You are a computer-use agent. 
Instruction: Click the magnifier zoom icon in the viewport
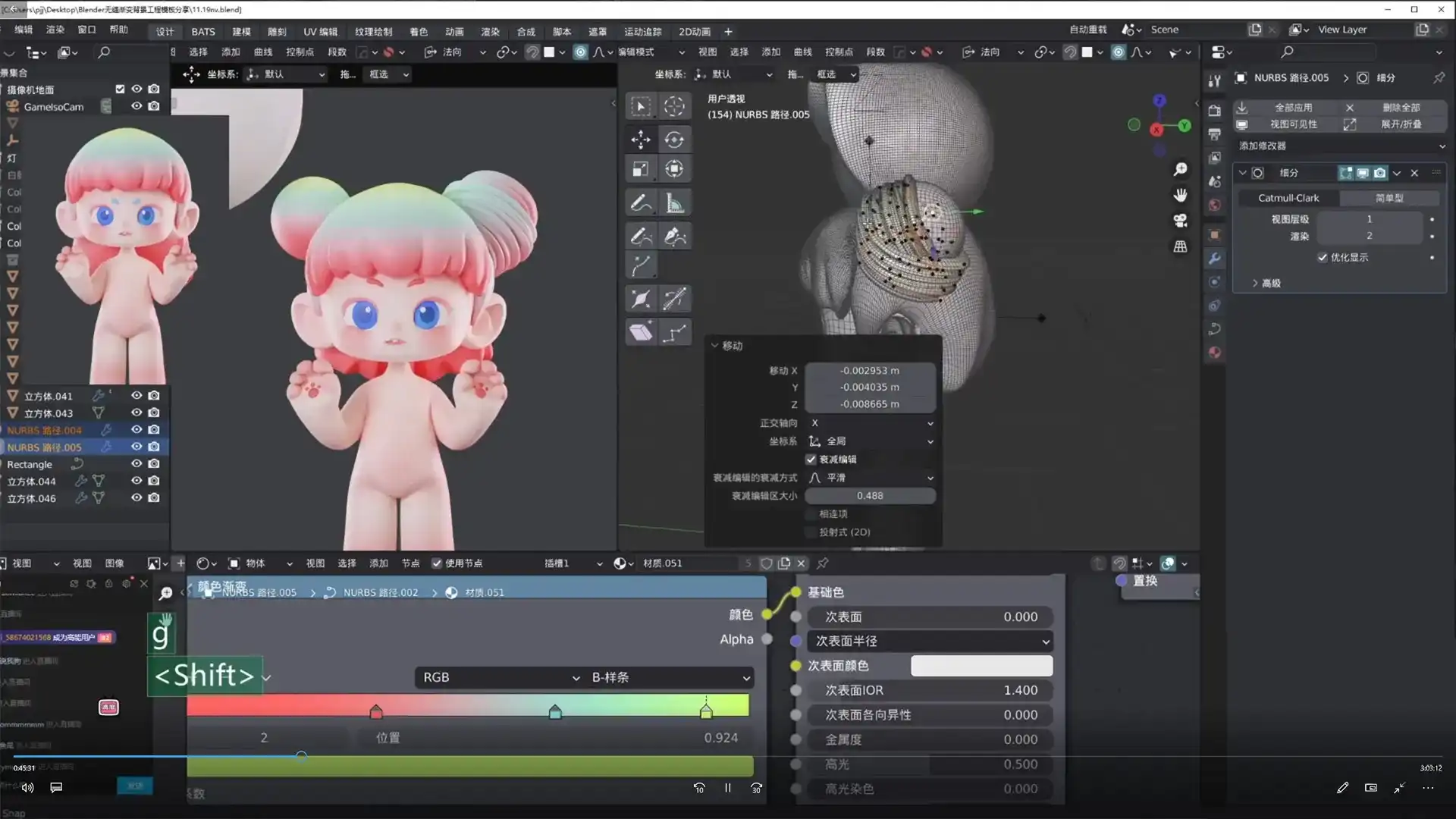[1181, 170]
